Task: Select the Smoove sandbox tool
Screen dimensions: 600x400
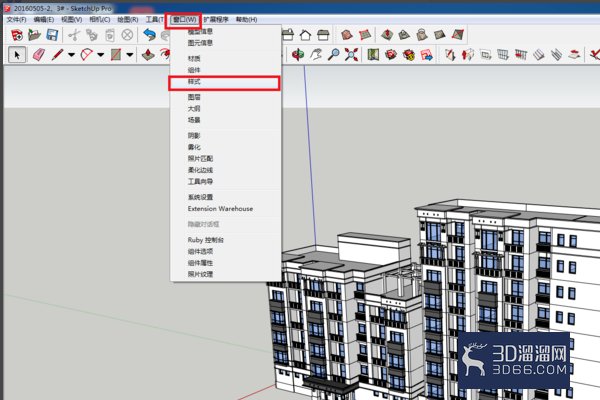Action: 387,35
